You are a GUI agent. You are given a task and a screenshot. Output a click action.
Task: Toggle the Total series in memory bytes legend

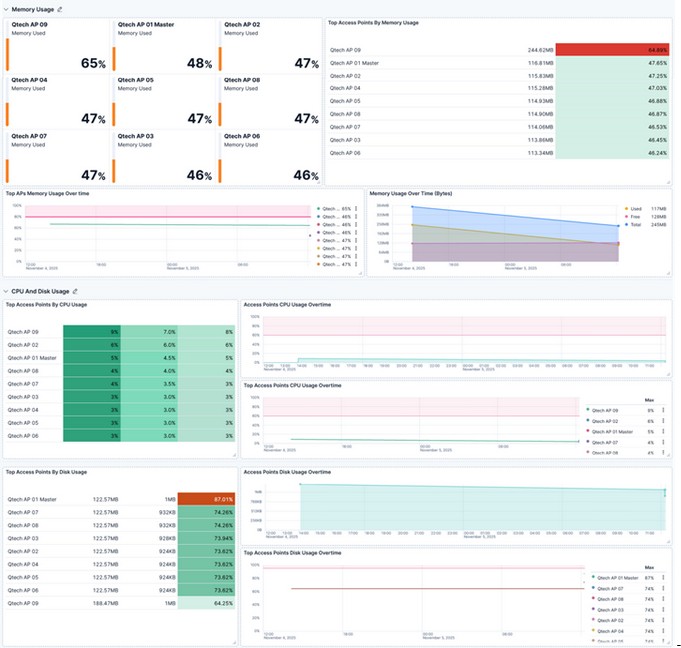pyautogui.click(x=636, y=225)
